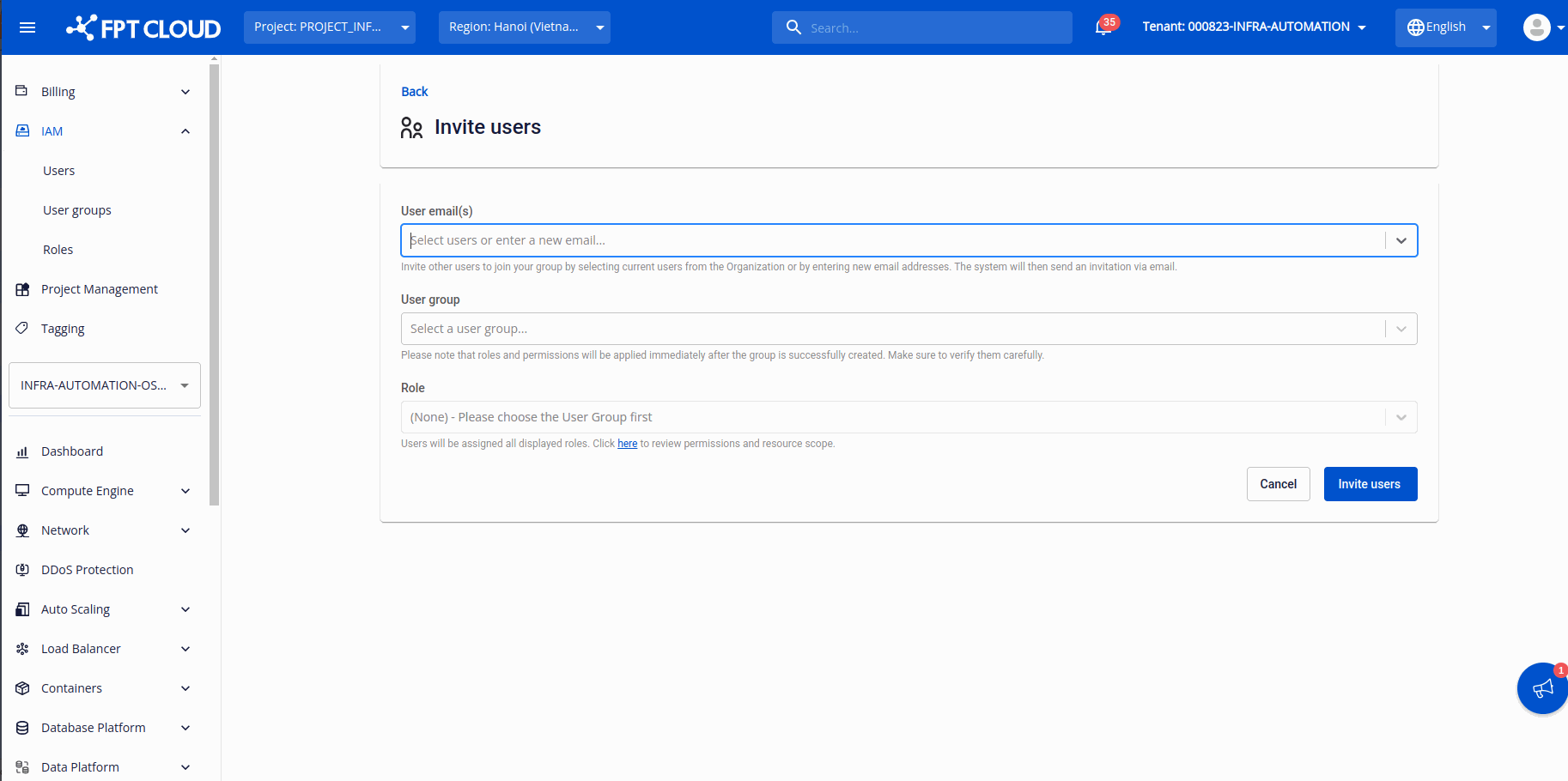Click the sidebar vertical scrollbar
The height and width of the screenshot is (781, 1568).
click(x=215, y=283)
